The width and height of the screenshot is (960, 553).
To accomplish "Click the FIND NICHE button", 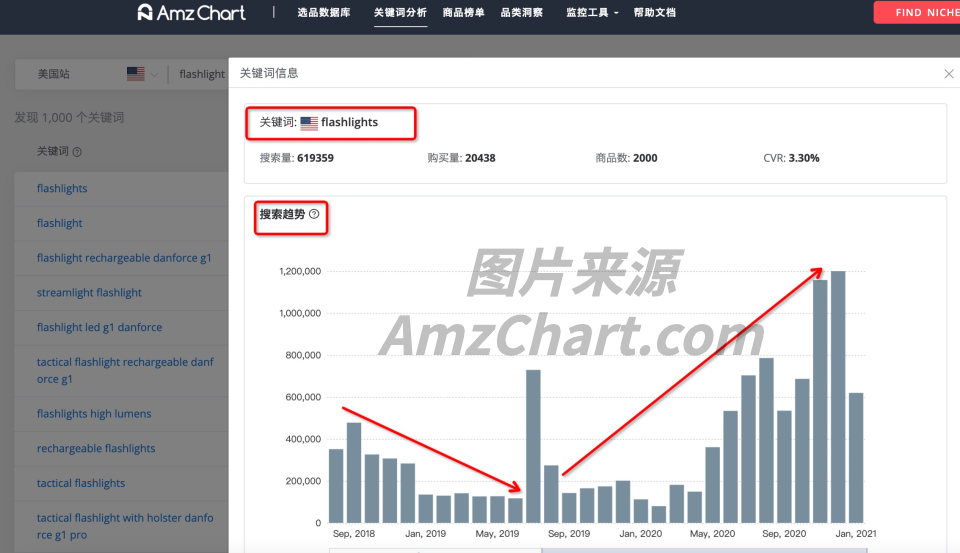I will (917, 12).
